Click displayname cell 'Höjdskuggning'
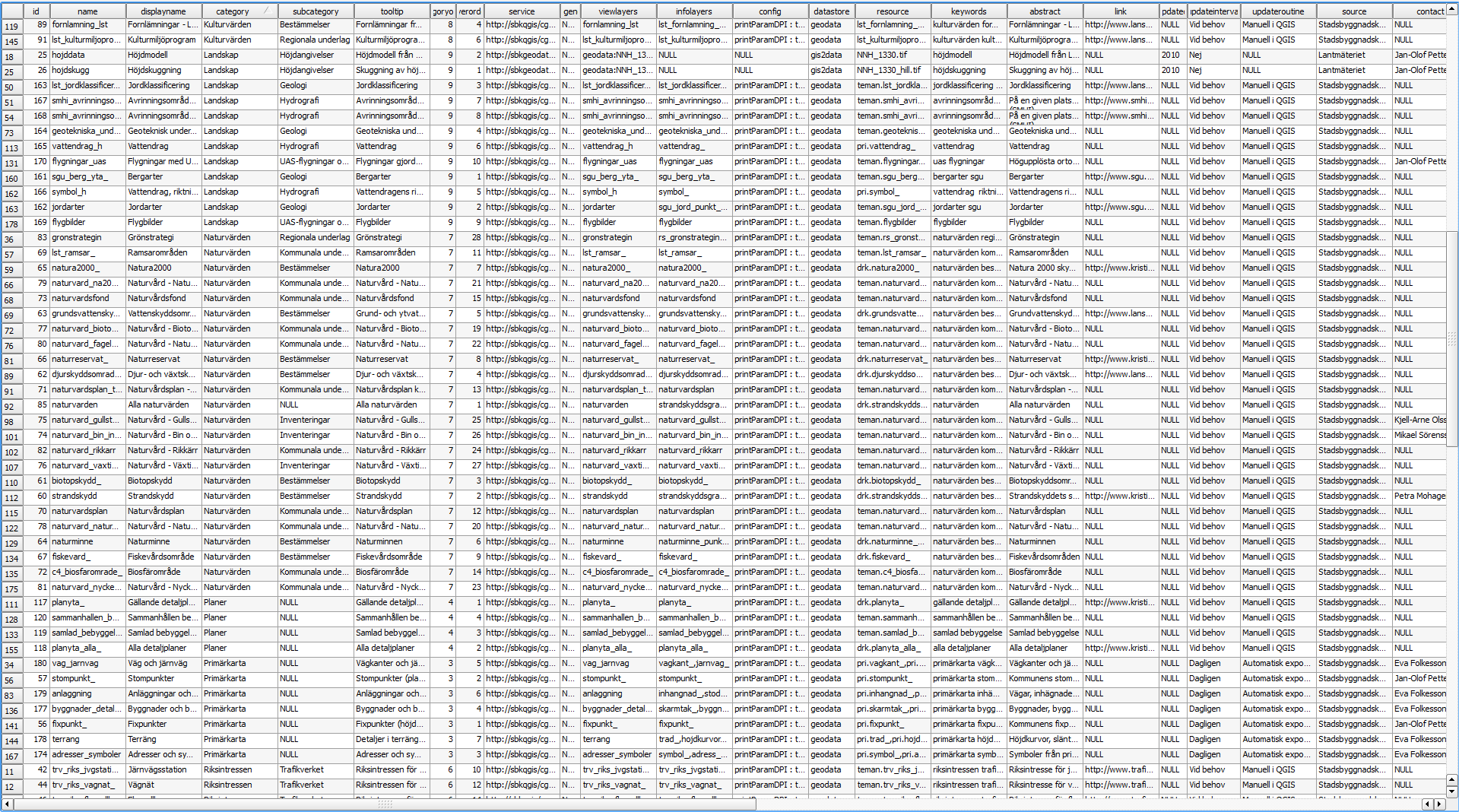 click(163, 70)
